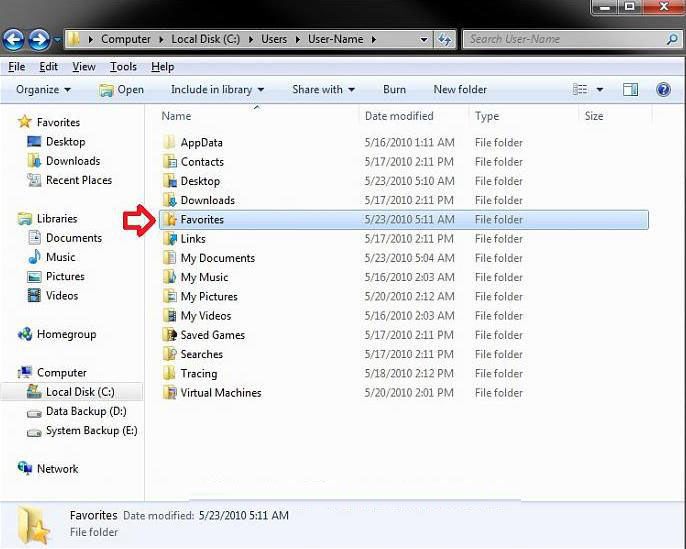Select System Backup (E:) drive
Viewport: 686px width, 549px height.
[x=91, y=430]
